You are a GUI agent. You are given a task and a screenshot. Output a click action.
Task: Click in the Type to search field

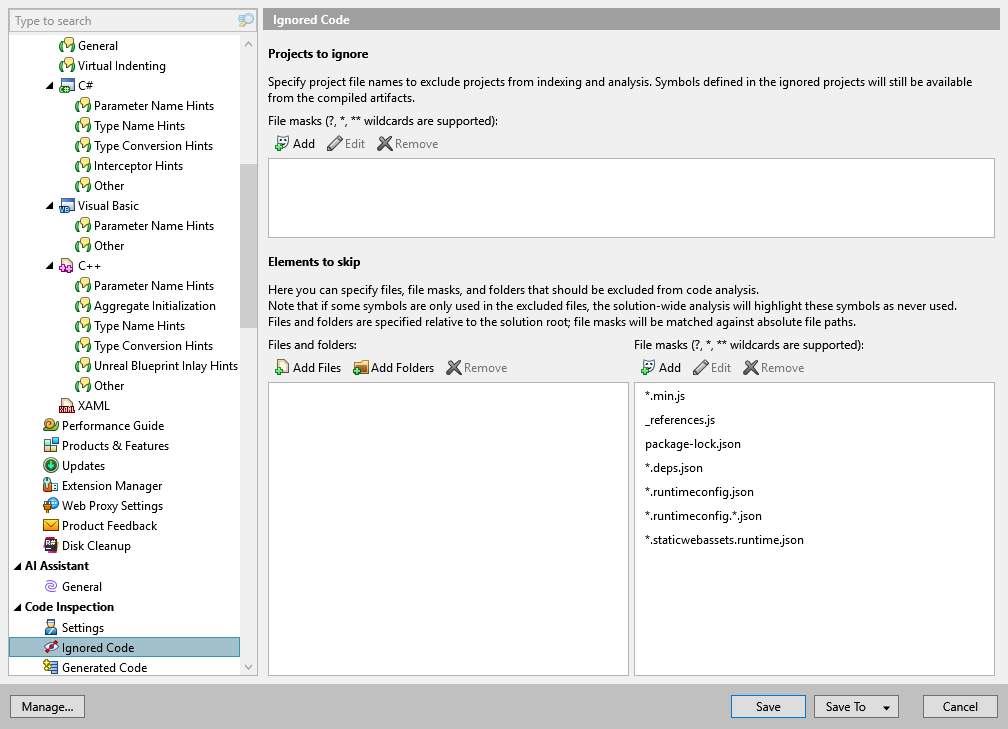click(x=123, y=21)
